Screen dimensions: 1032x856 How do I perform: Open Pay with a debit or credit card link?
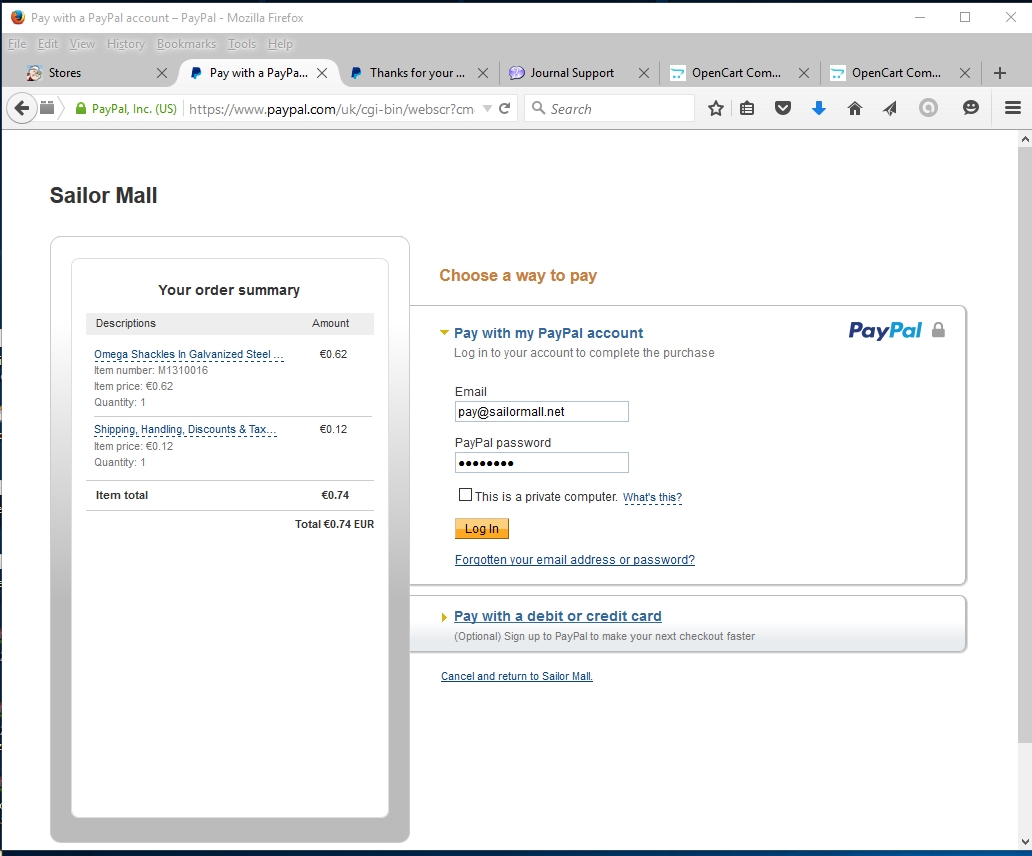[557, 616]
